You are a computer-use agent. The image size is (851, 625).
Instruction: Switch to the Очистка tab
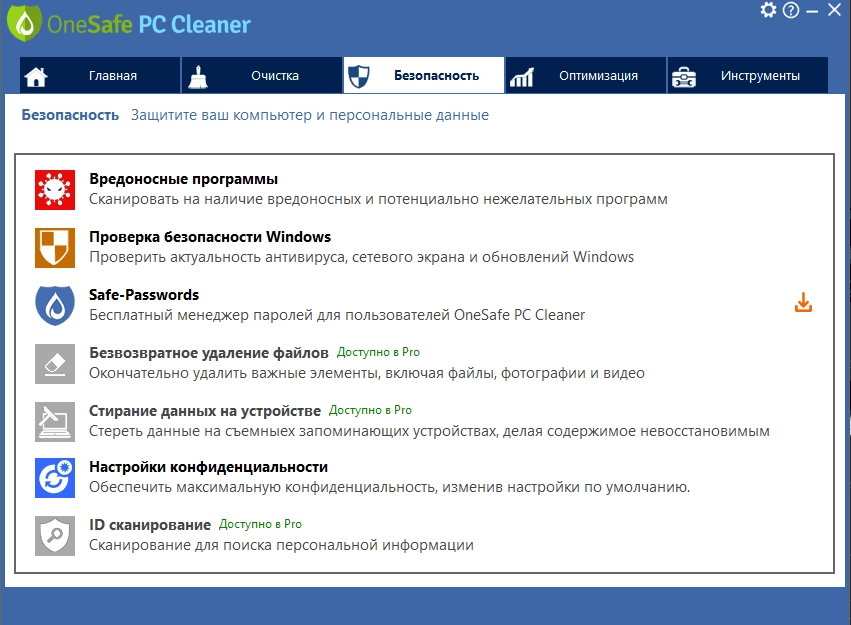(x=262, y=75)
